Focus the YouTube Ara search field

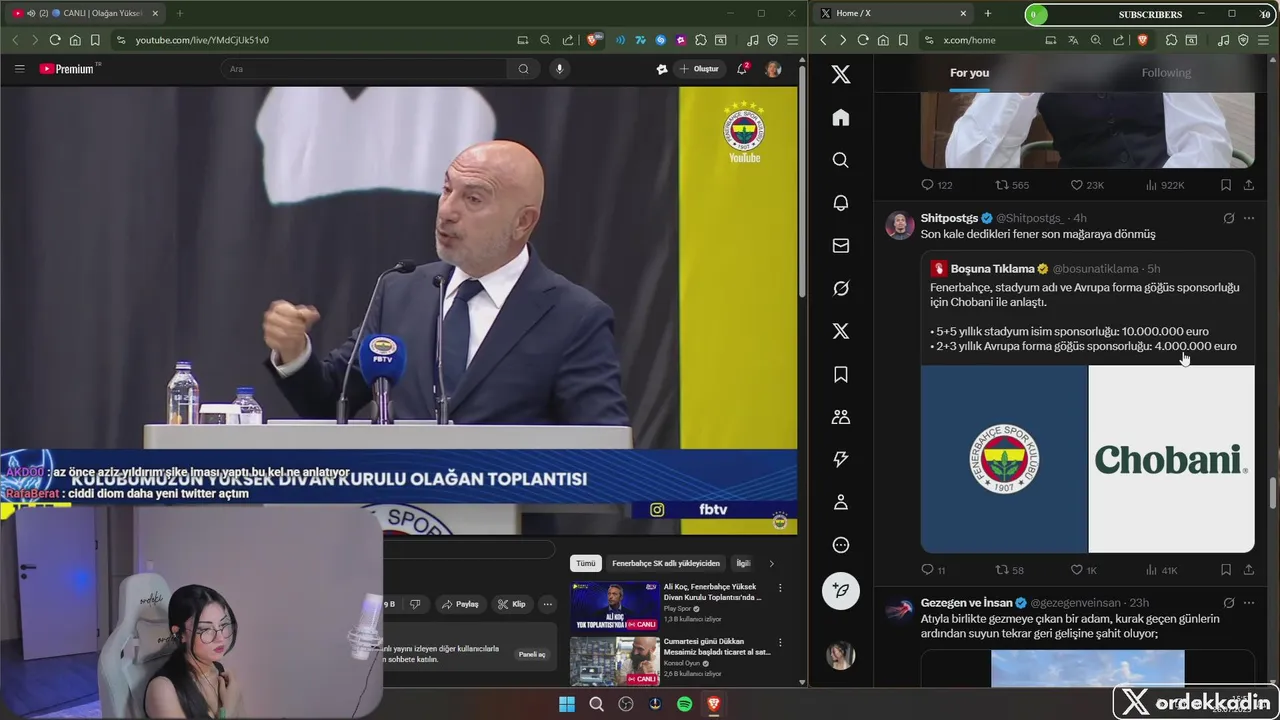click(364, 69)
